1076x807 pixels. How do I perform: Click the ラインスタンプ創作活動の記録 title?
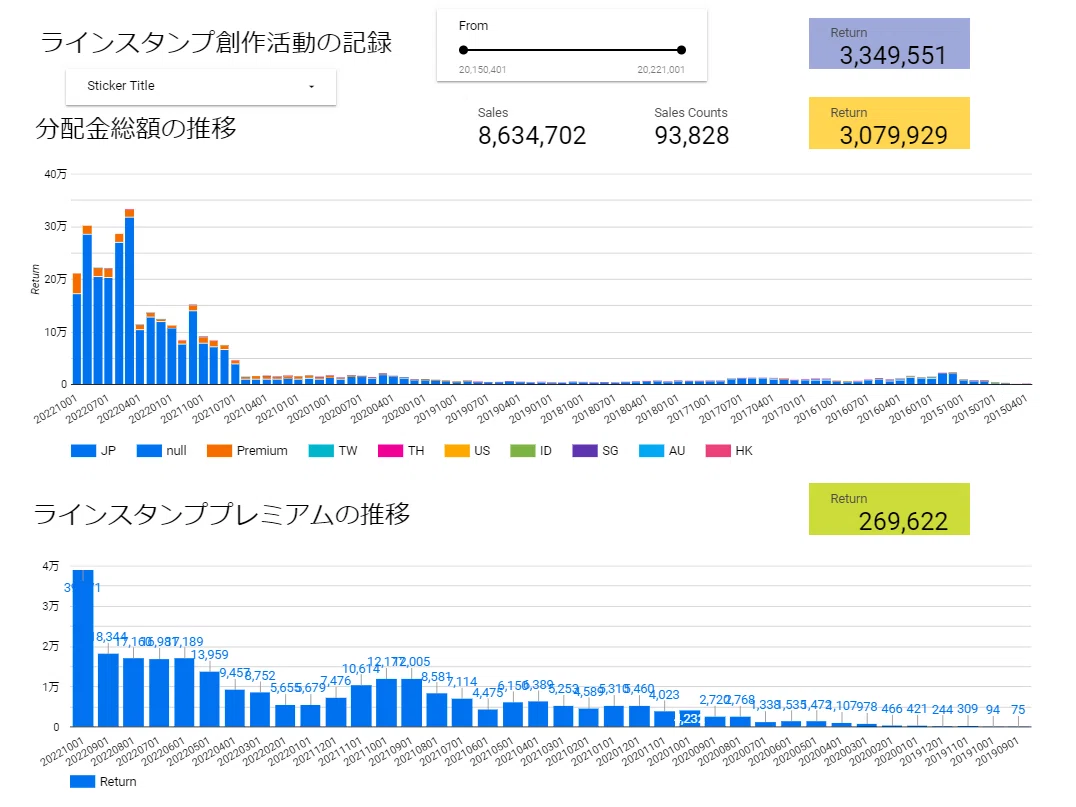(216, 43)
